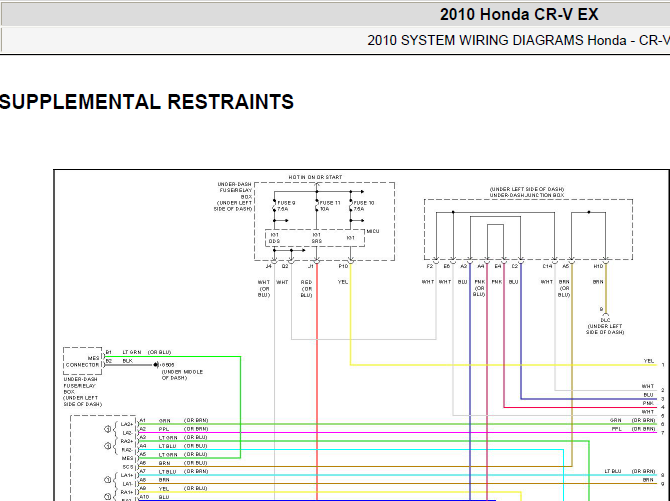
Task: Click the '2010 SYSTEM WIRING DIAGRAMS Honda' subtitle
Action: pos(497,40)
